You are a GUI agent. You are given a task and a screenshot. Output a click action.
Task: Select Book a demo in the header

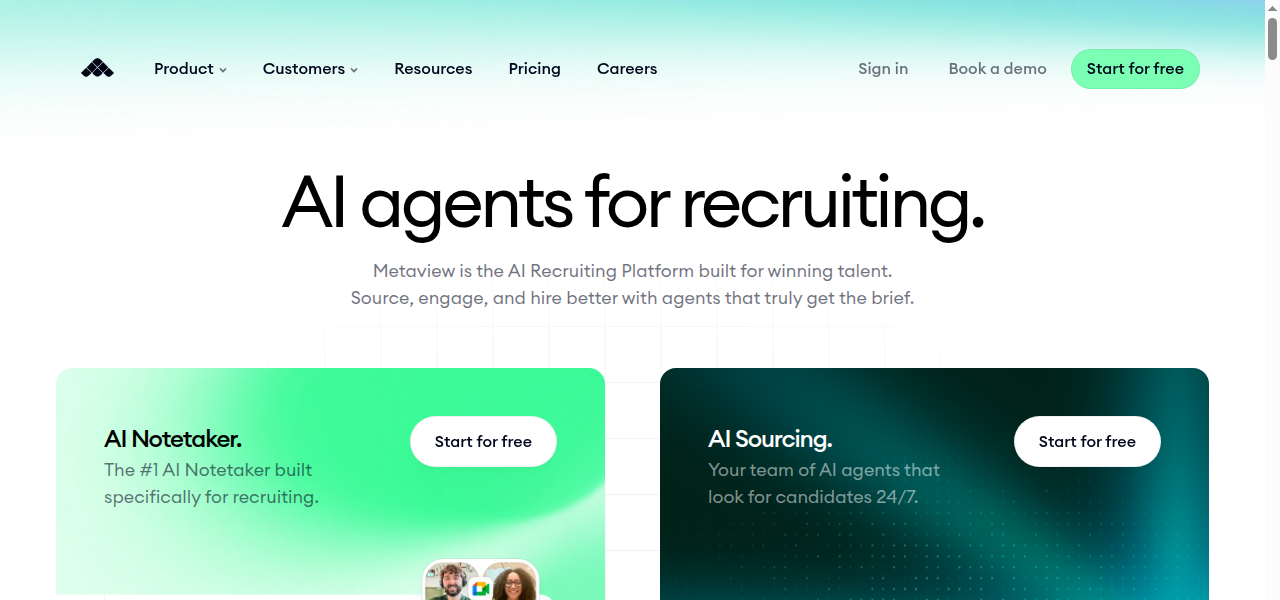997,69
